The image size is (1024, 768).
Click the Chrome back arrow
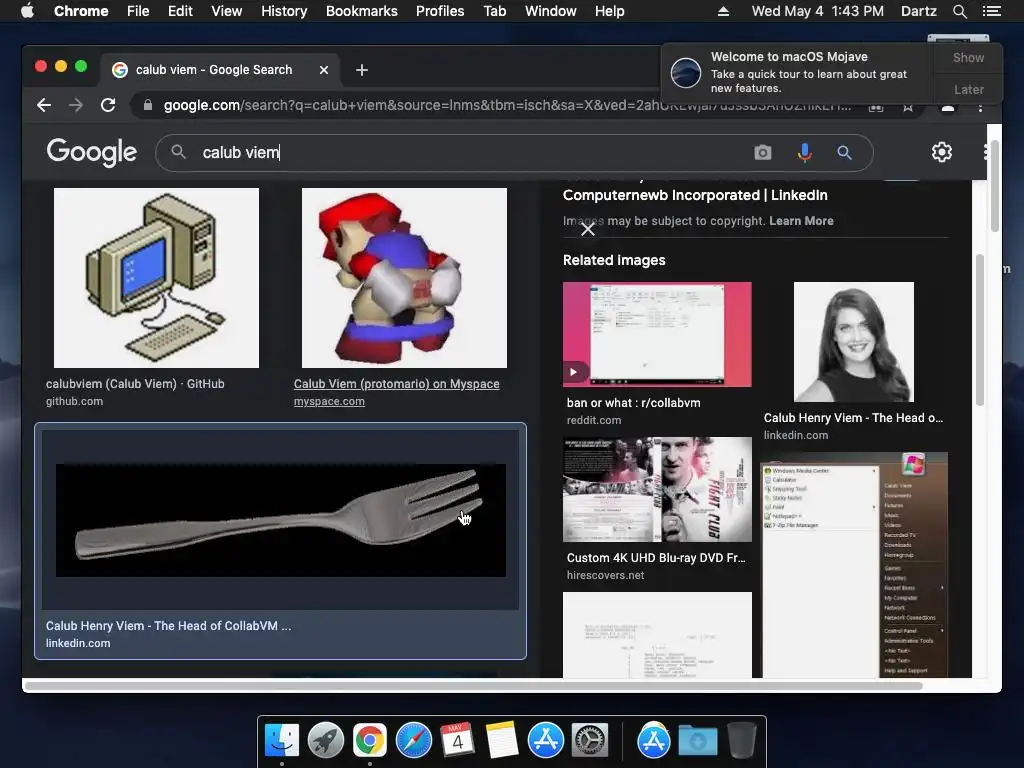[x=44, y=105]
